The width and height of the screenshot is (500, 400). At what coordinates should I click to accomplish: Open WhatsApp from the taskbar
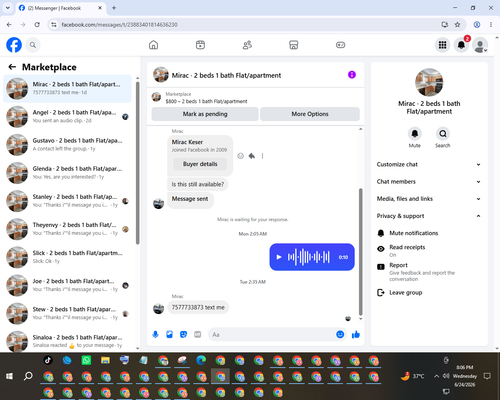[86, 360]
